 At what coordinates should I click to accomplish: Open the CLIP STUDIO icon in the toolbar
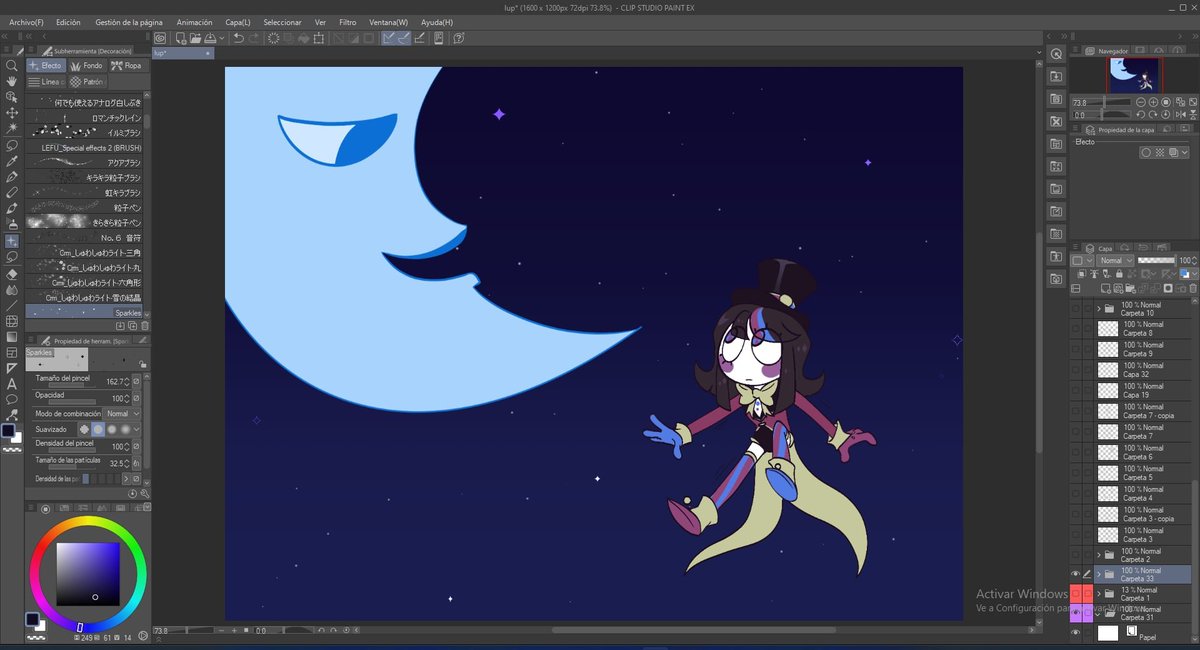[x=160, y=38]
